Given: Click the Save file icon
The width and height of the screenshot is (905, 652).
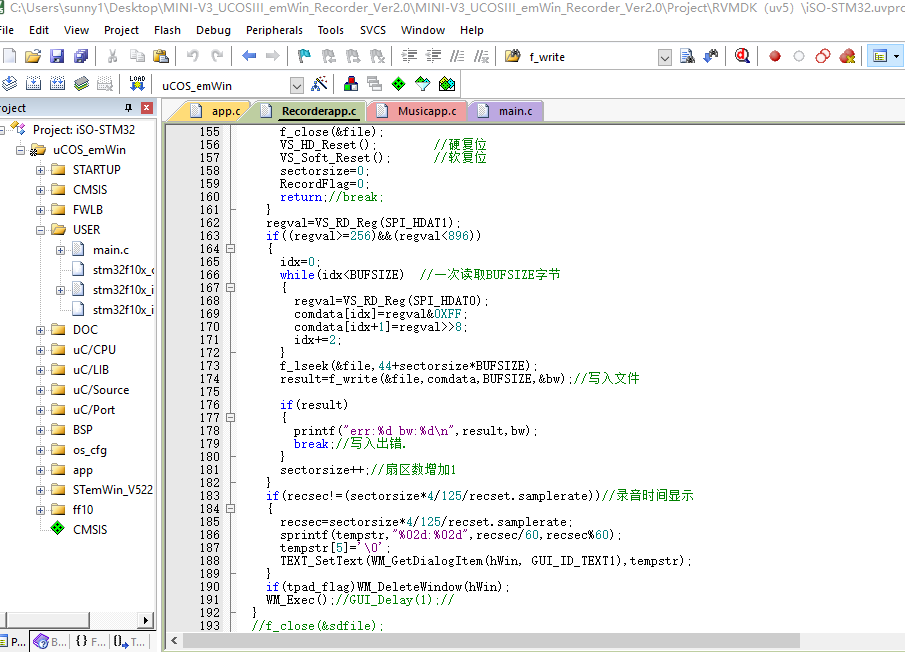Looking at the screenshot, I should [x=57, y=56].
